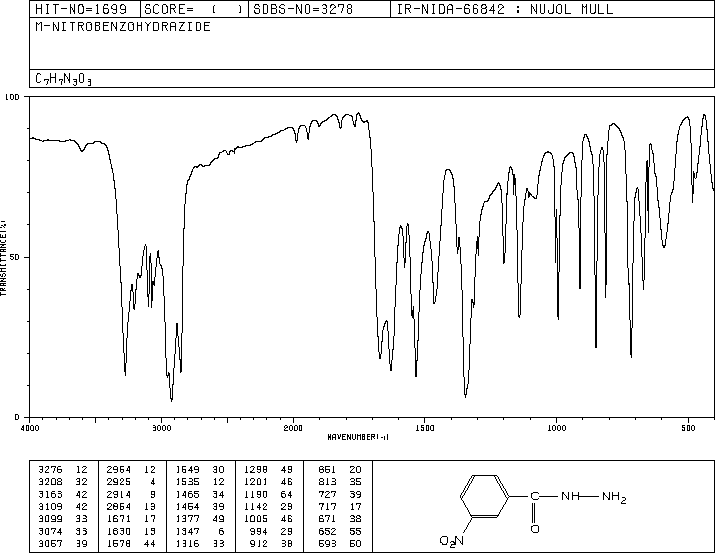715x553 pixels.
Task: Select peak value 652 in the table
Action: tap(327, 531)
